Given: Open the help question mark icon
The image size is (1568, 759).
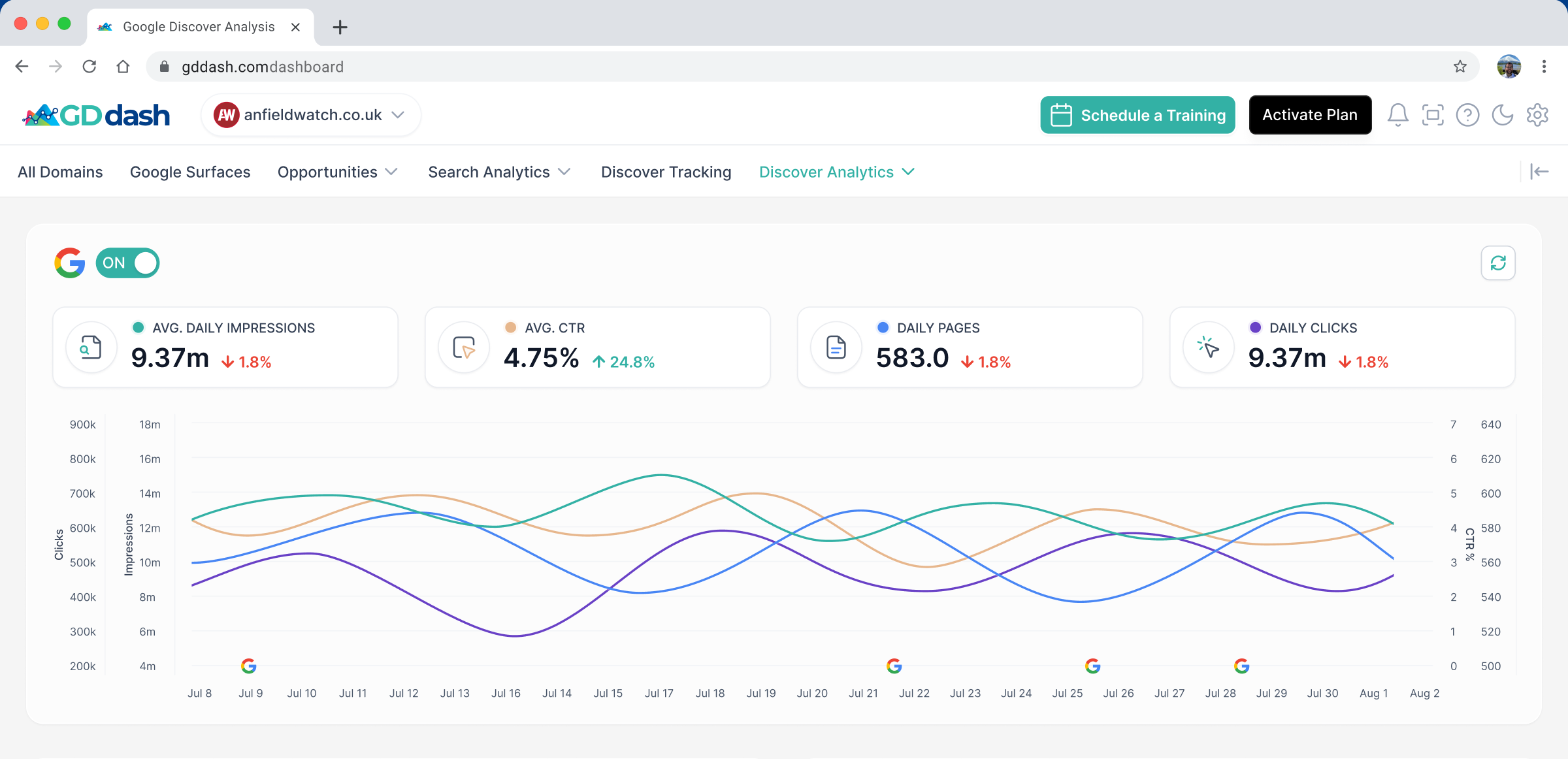Looking at the screenshot, I should coord(1467,115).
